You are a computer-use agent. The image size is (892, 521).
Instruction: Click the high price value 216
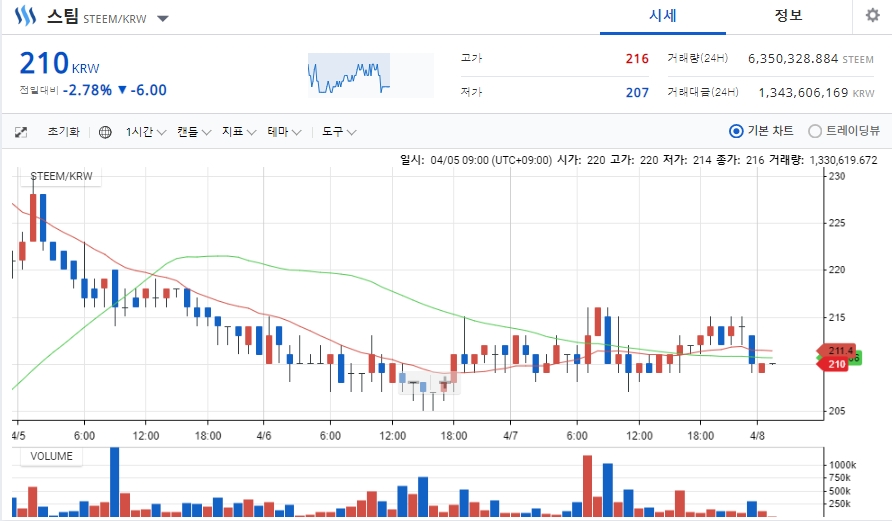click(637, 59)
